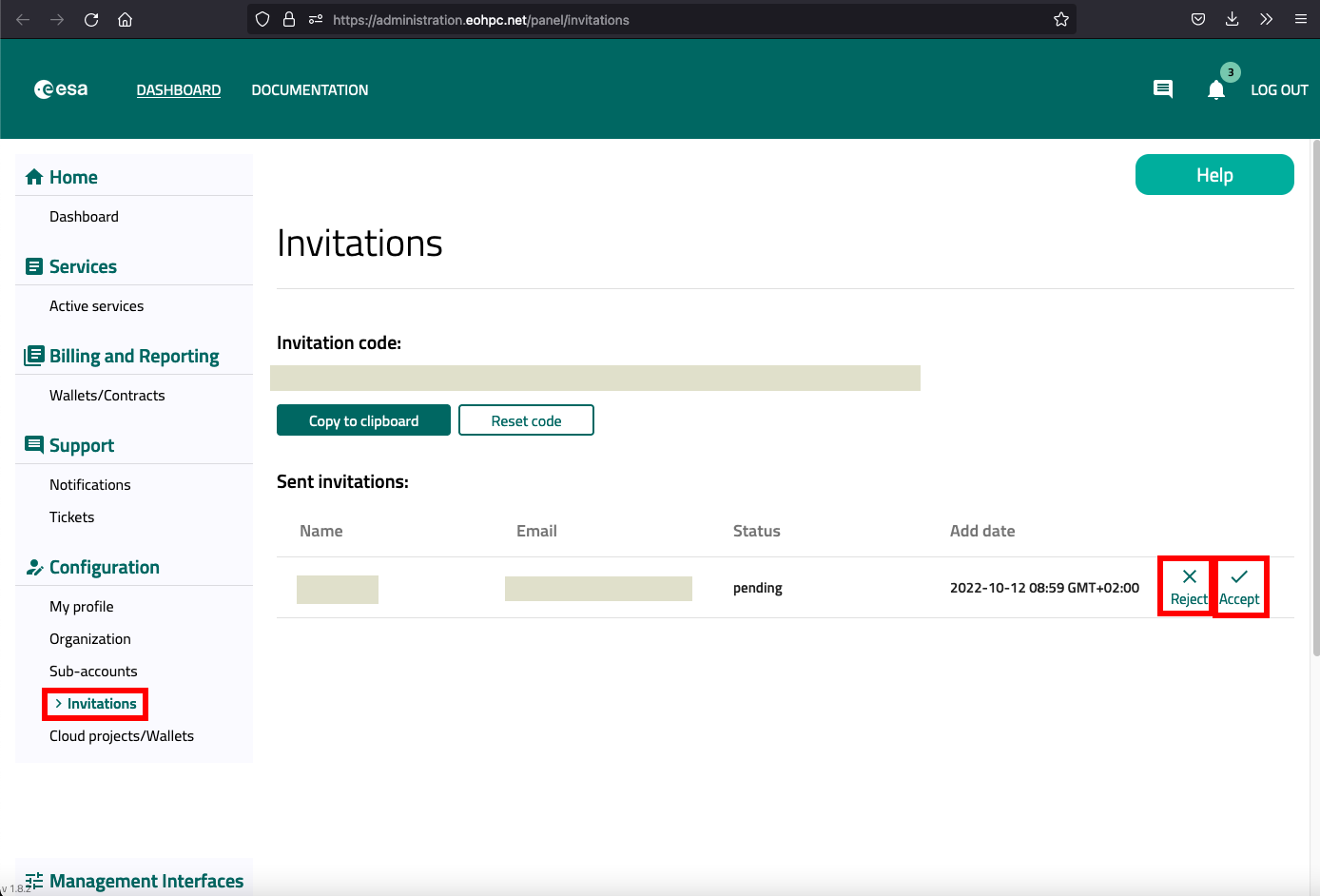
Task: Click the Configuration section user icon
Action: [34, 567]
